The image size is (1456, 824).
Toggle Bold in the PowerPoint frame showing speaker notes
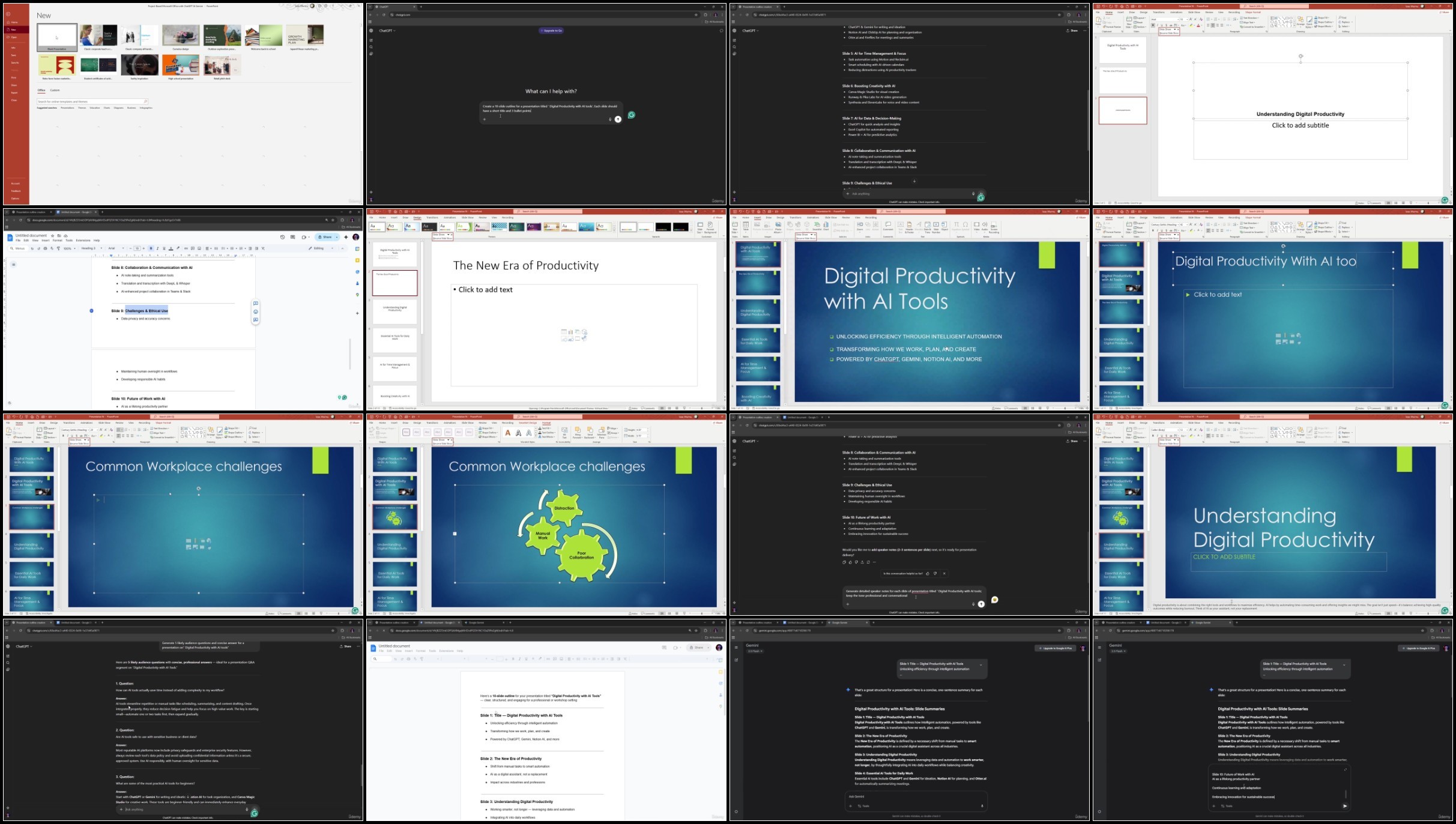point(1153,436)
